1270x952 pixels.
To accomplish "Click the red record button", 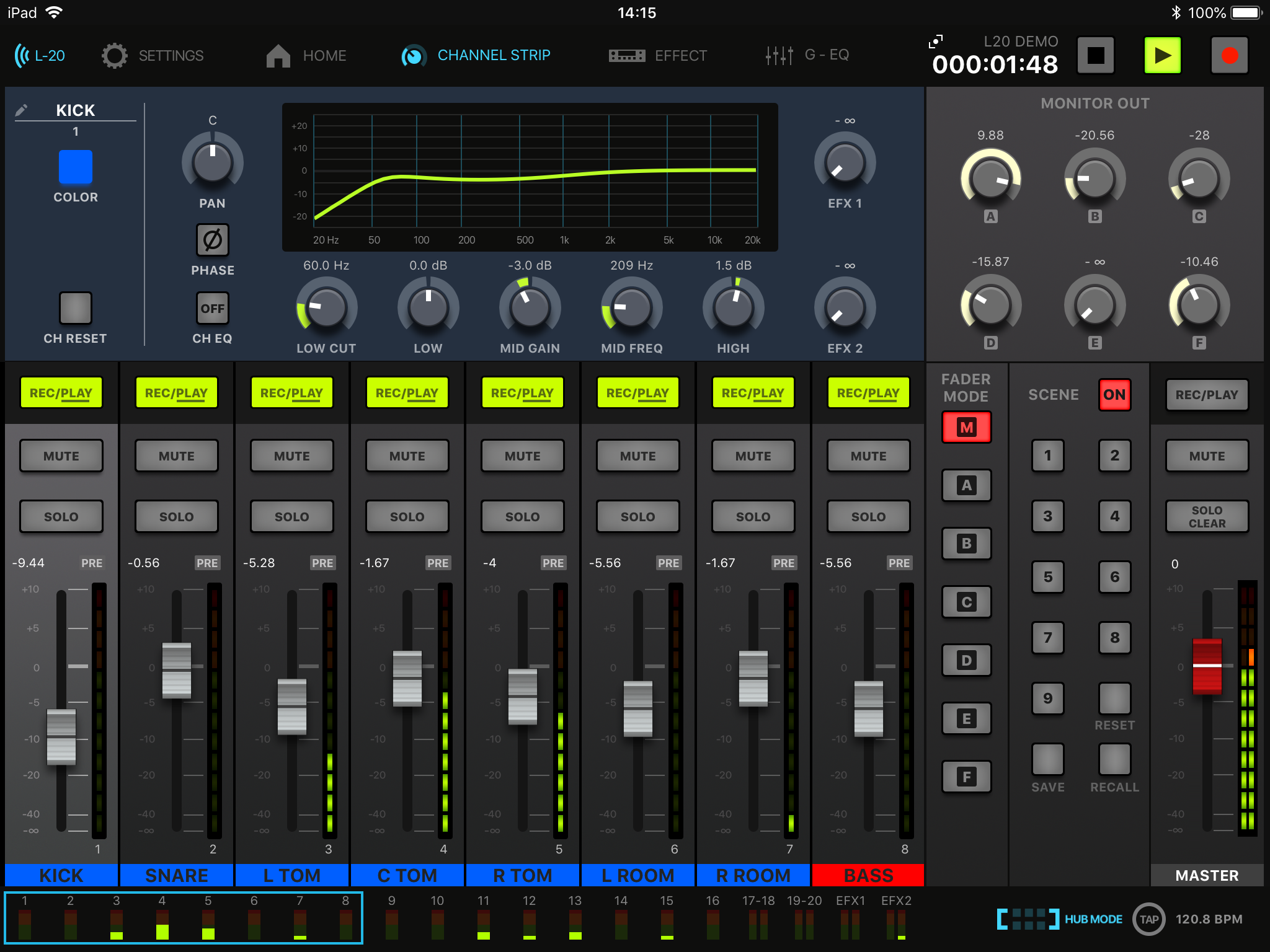I will pos(1229,56).
